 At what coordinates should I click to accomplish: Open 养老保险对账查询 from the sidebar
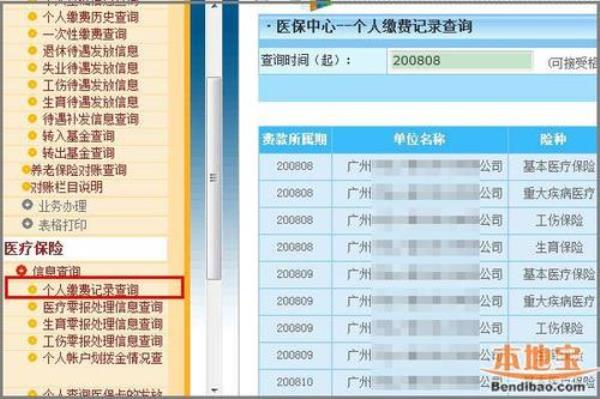tap(78, 170)
